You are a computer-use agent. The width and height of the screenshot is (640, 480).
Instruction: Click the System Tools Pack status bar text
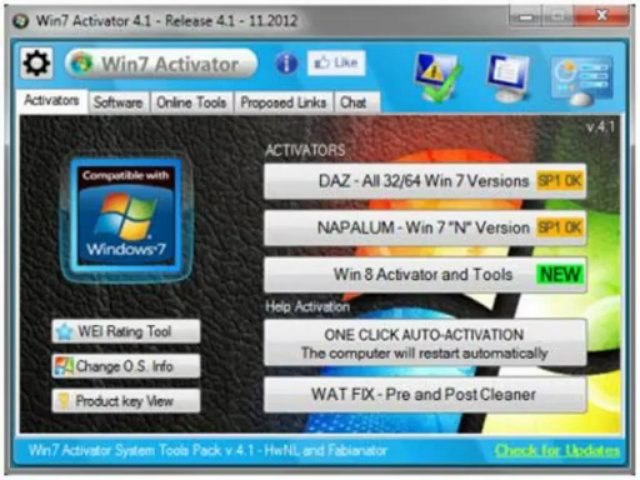[x=207, y=451]
